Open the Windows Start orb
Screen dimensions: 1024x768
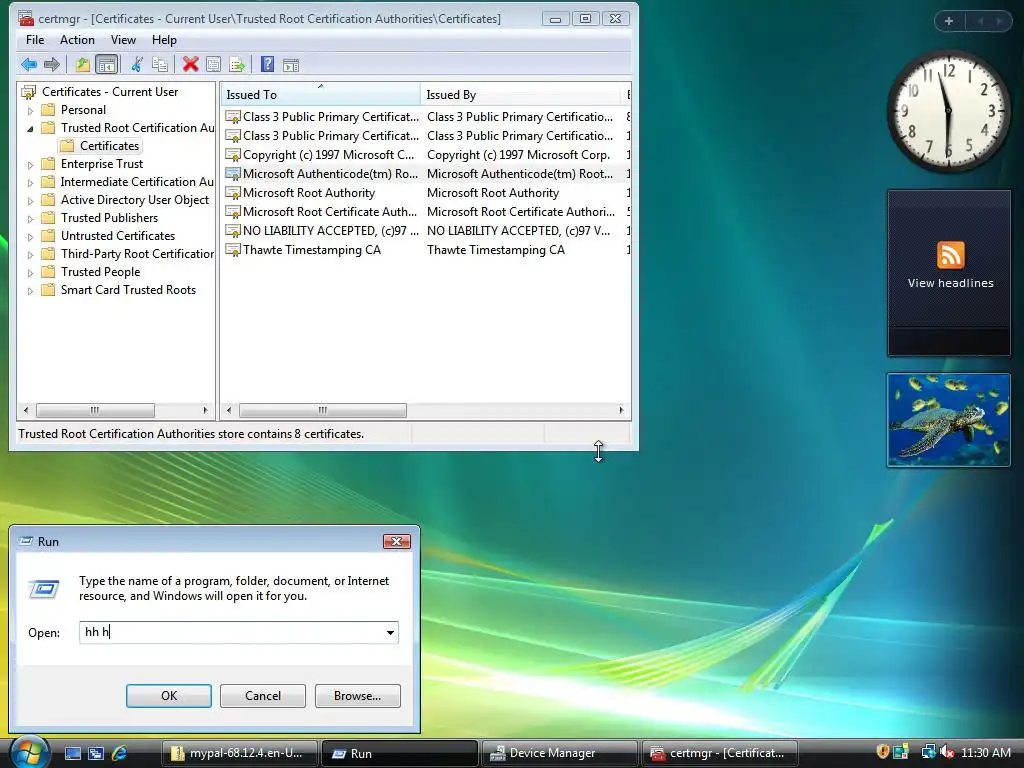tap(29, 753)
